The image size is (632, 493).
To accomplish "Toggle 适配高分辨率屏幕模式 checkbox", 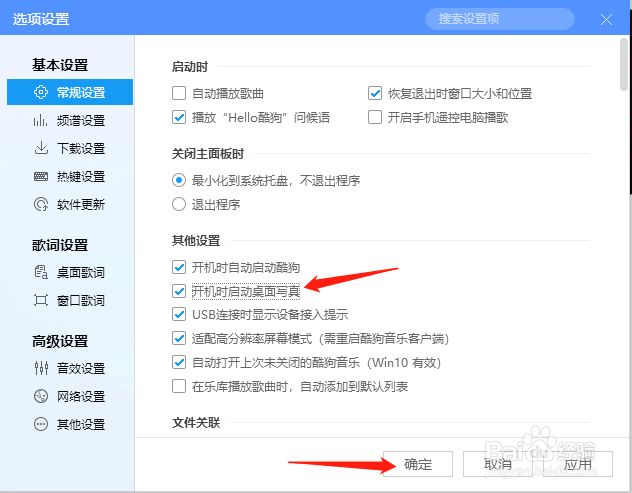I will [179, 338].
